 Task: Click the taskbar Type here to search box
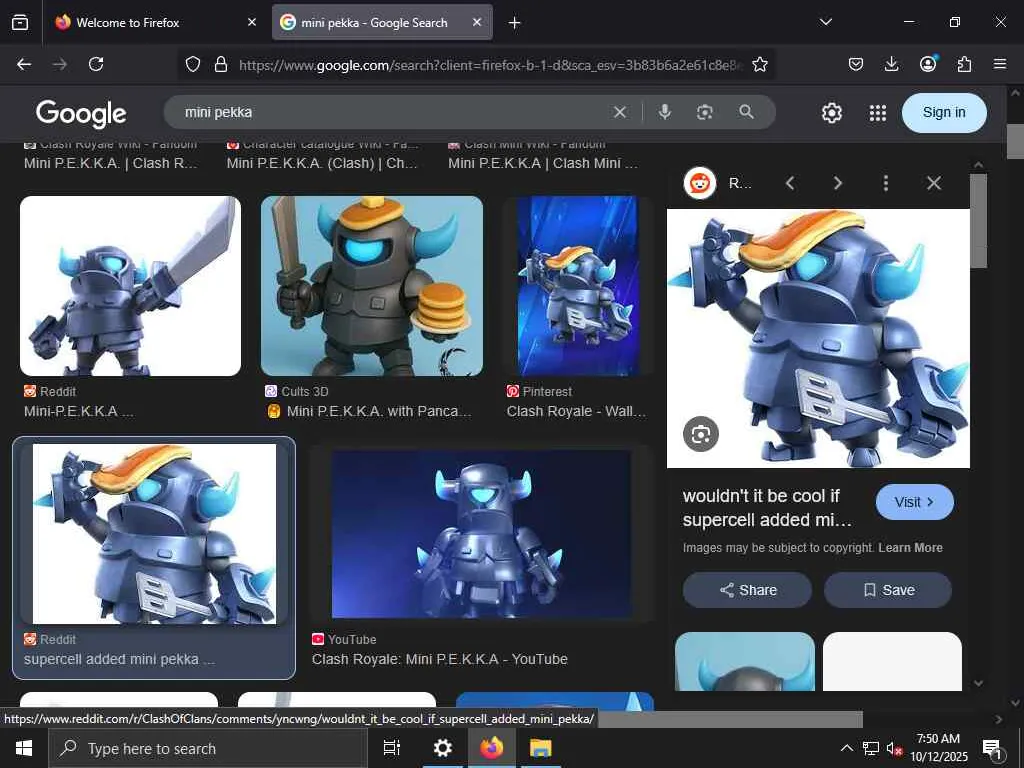(x=208, y=748)
